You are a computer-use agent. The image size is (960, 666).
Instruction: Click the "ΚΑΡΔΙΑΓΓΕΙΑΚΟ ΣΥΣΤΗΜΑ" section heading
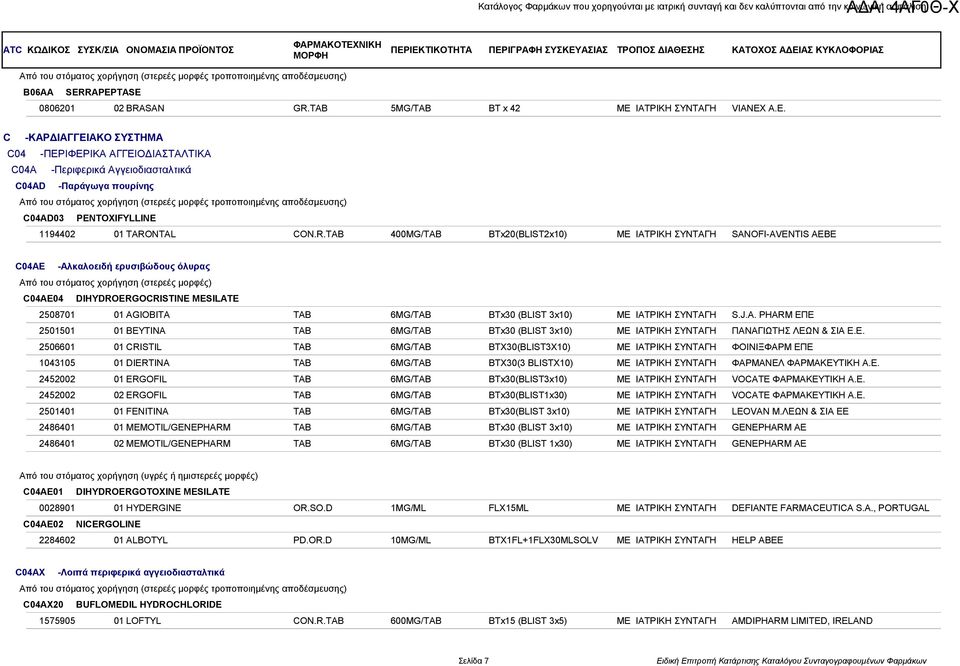click(x=94, y=138)
